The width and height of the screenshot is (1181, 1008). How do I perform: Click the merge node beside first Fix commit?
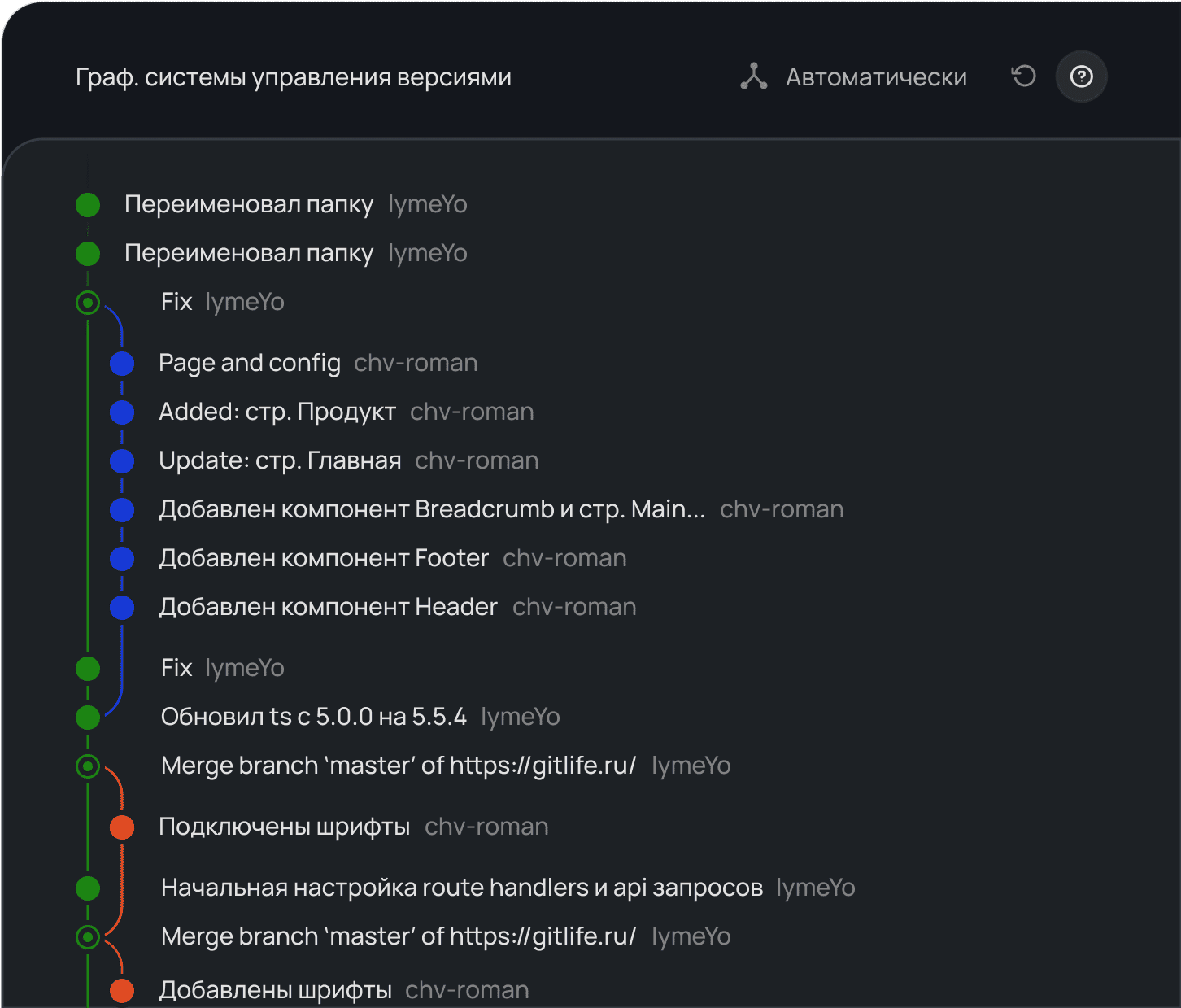click(88, 303)
